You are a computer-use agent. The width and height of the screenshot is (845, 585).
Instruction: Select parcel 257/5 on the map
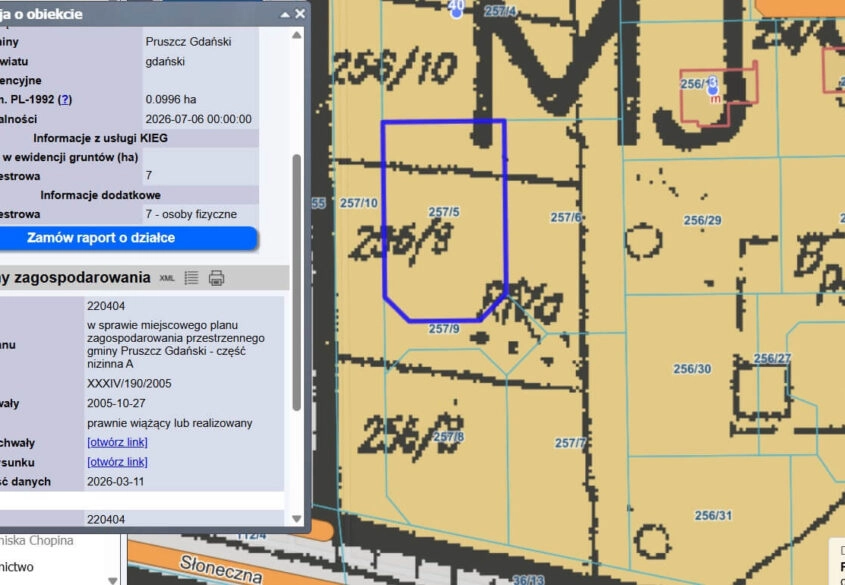click(x=444, y=212)
